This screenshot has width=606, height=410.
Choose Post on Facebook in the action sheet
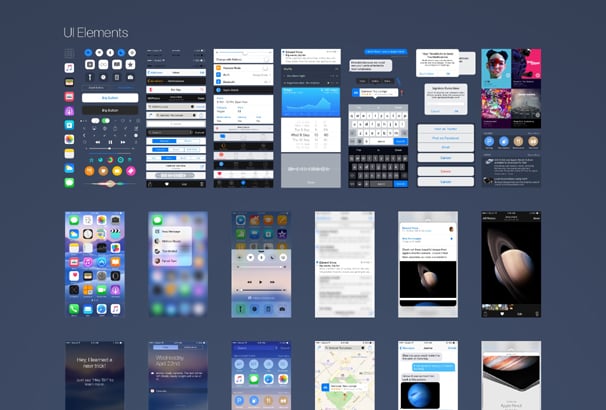coord(446,138)
